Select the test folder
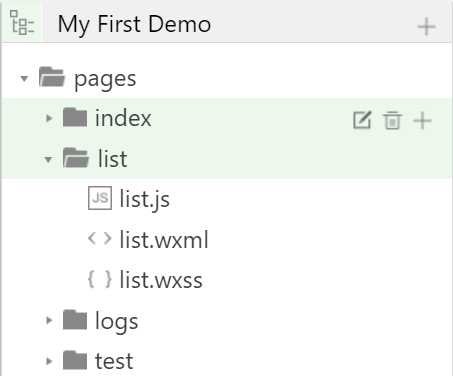The width and height of the screenshot is (453, 376). (114, 361)
